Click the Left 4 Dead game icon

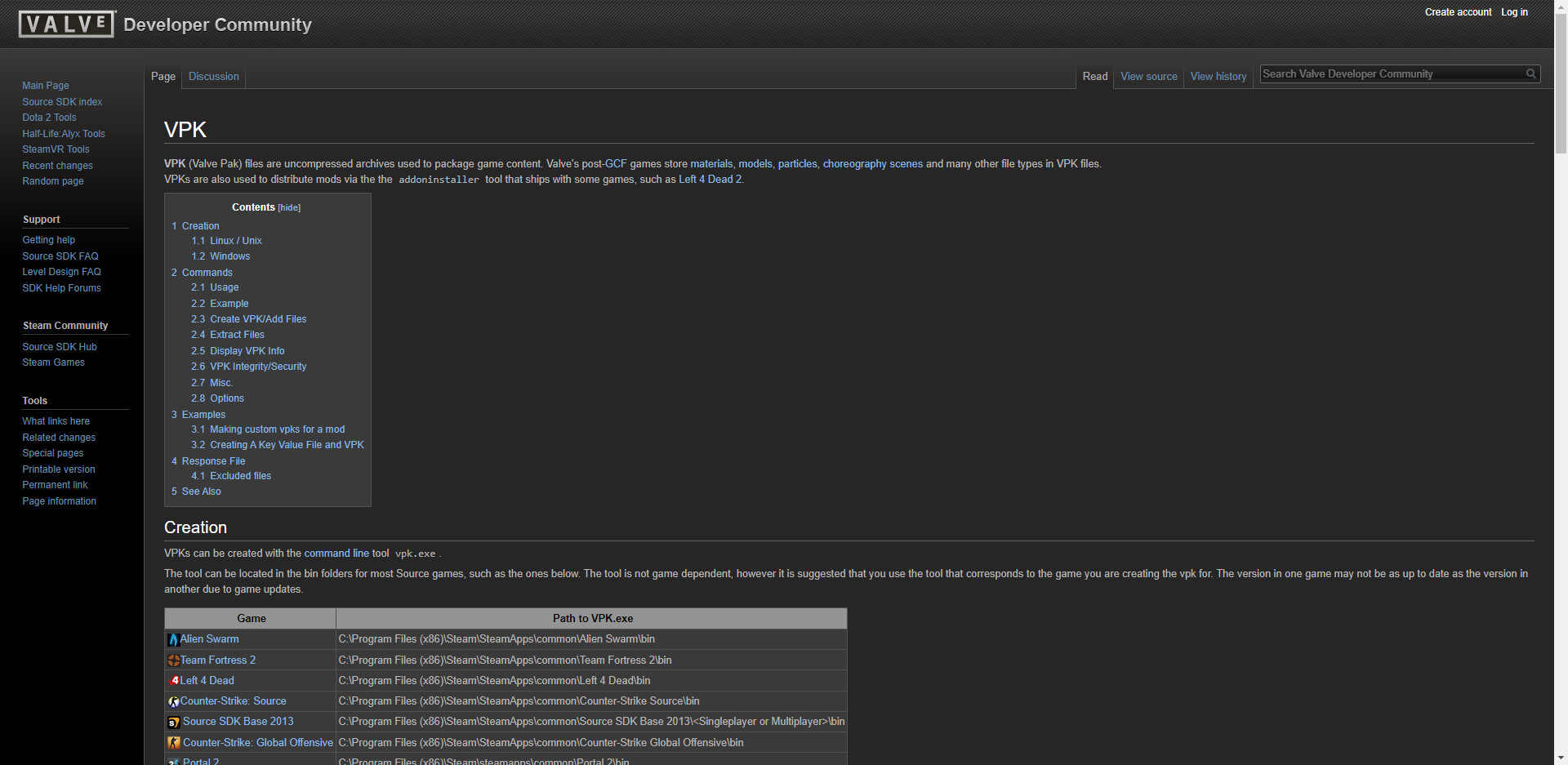pos(173,681)
